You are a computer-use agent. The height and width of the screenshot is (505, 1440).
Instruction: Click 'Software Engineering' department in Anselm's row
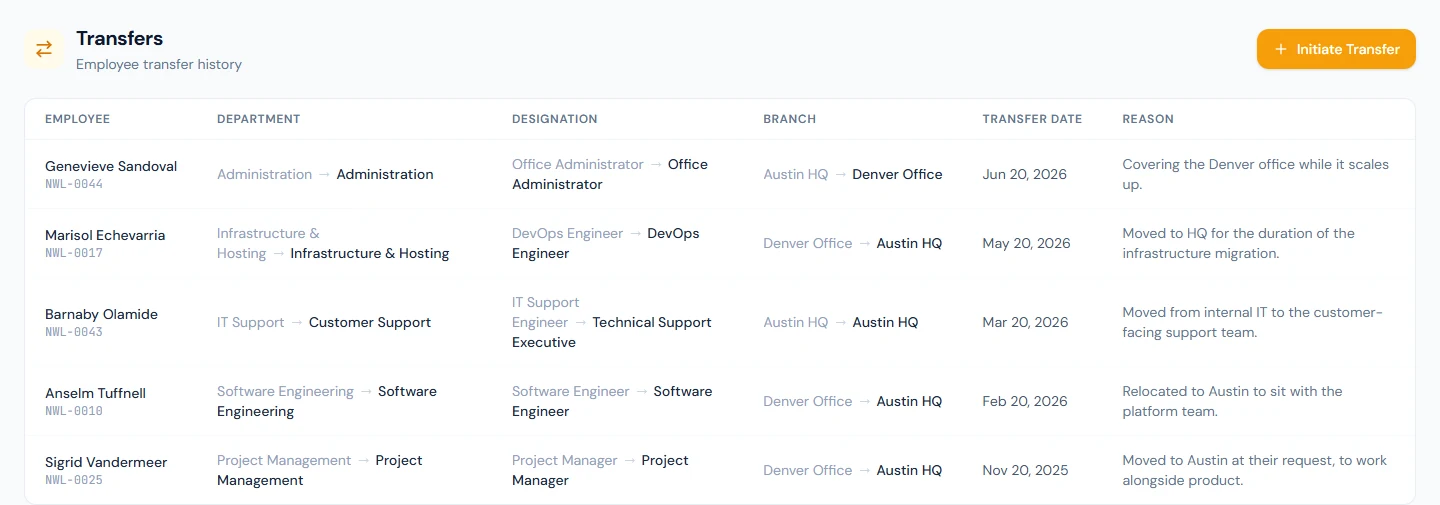[x=327, y=401]
